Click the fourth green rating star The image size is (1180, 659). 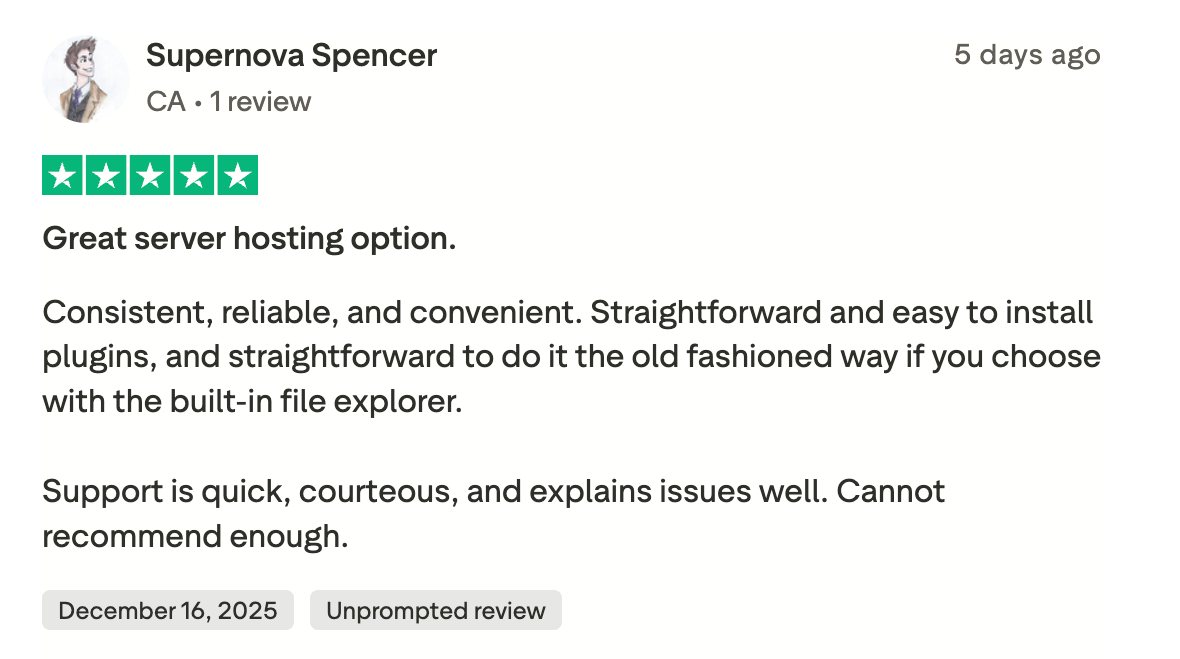(x=194, y=176)
